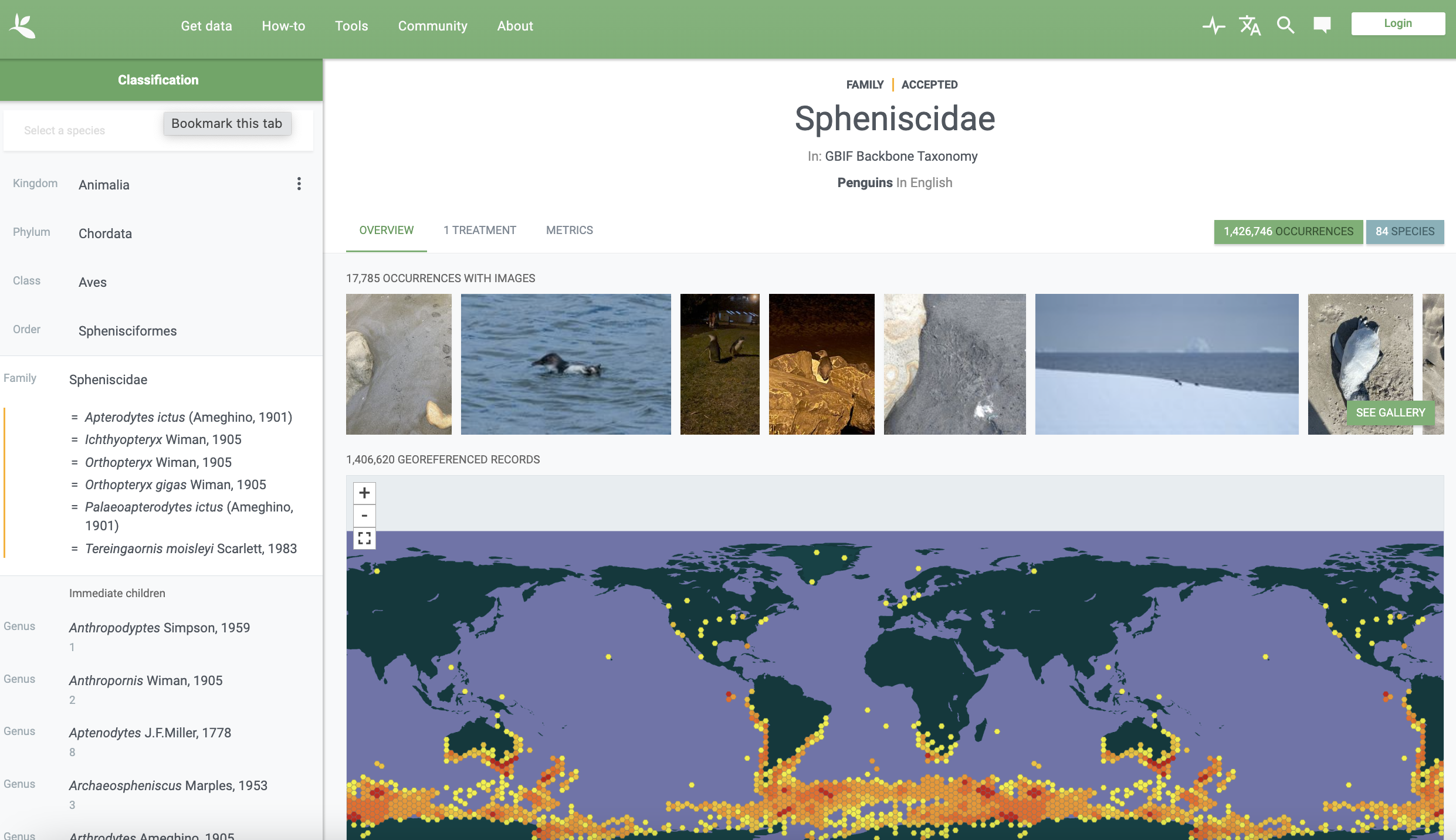1456x840 pixels.
Task: Toggle fullscreen mode on the map
Action: tap(364, 538)
